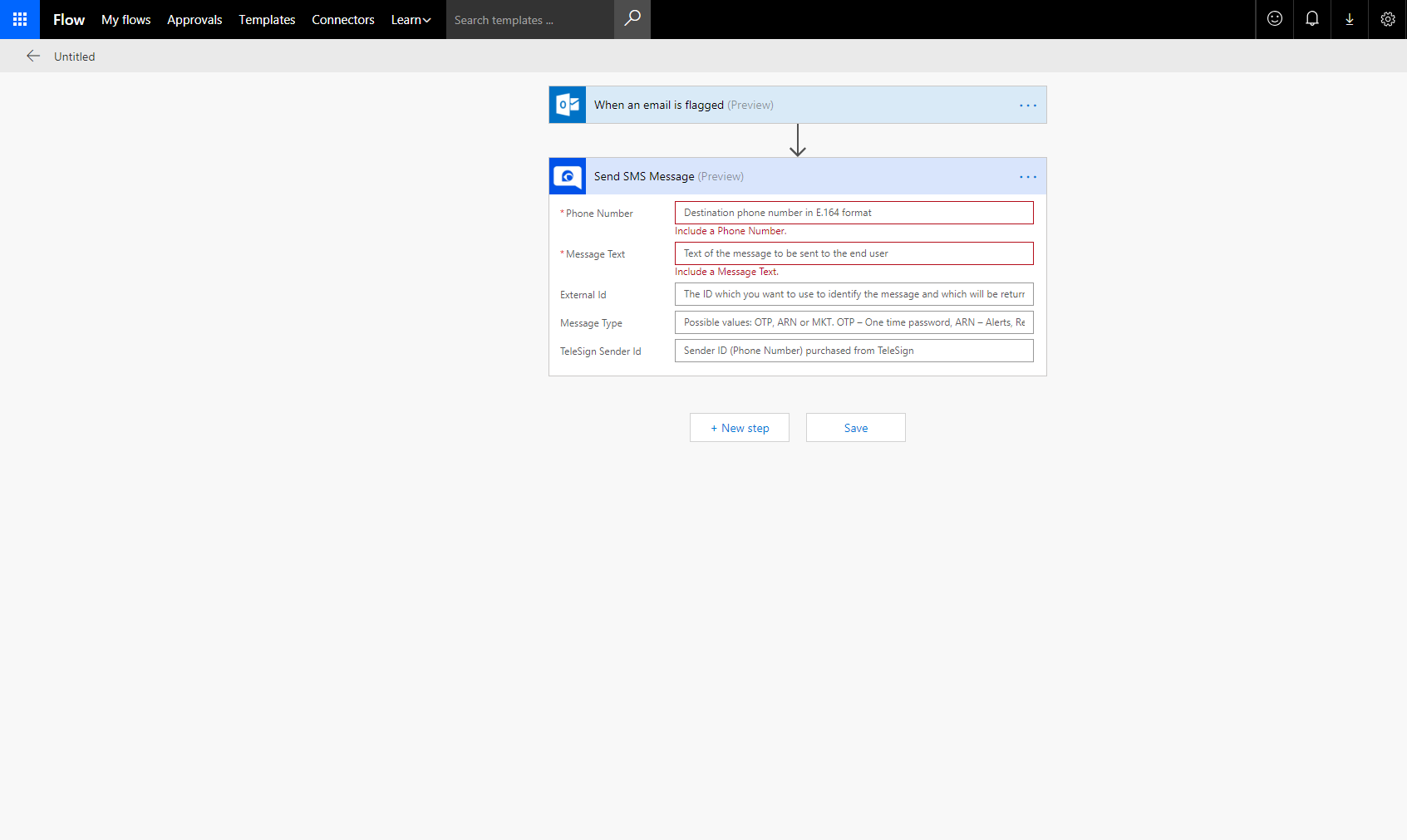Image resolution: width=1407 pixels, height=840 pixels.
Task: Open notifications with the bell icon
Action: click(1311, 19)
